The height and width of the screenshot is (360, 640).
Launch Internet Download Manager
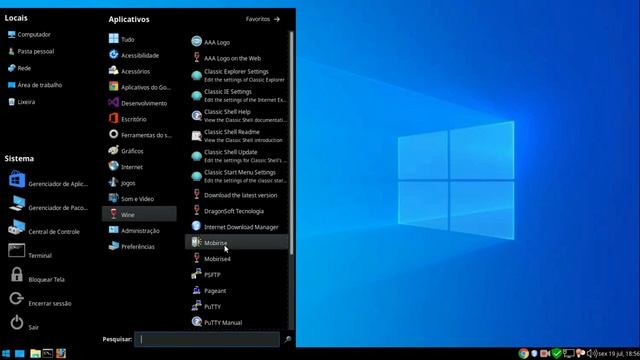coord(237,227)
